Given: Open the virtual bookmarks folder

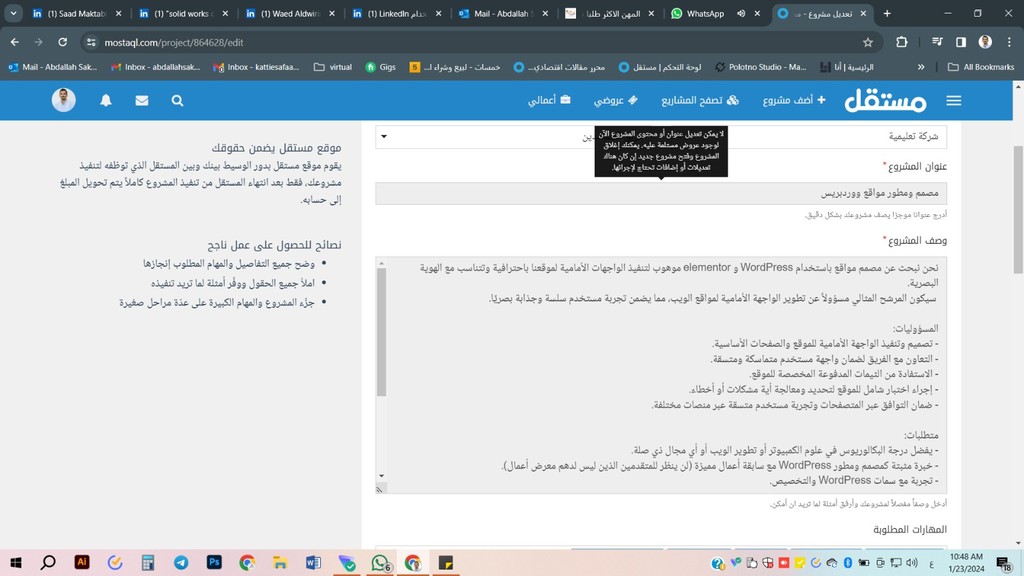Looking at the screenshot, I should tap(333, 67).
